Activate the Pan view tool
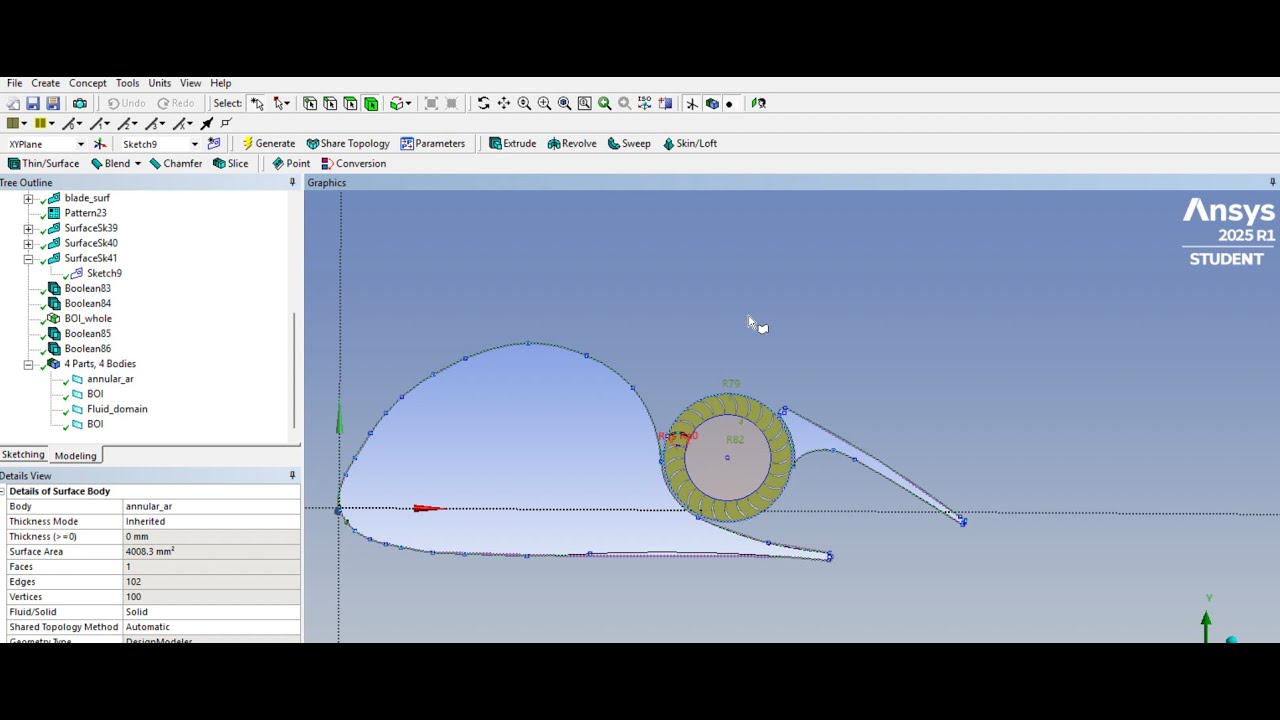 pyautogui.click(x=504, y=103)
